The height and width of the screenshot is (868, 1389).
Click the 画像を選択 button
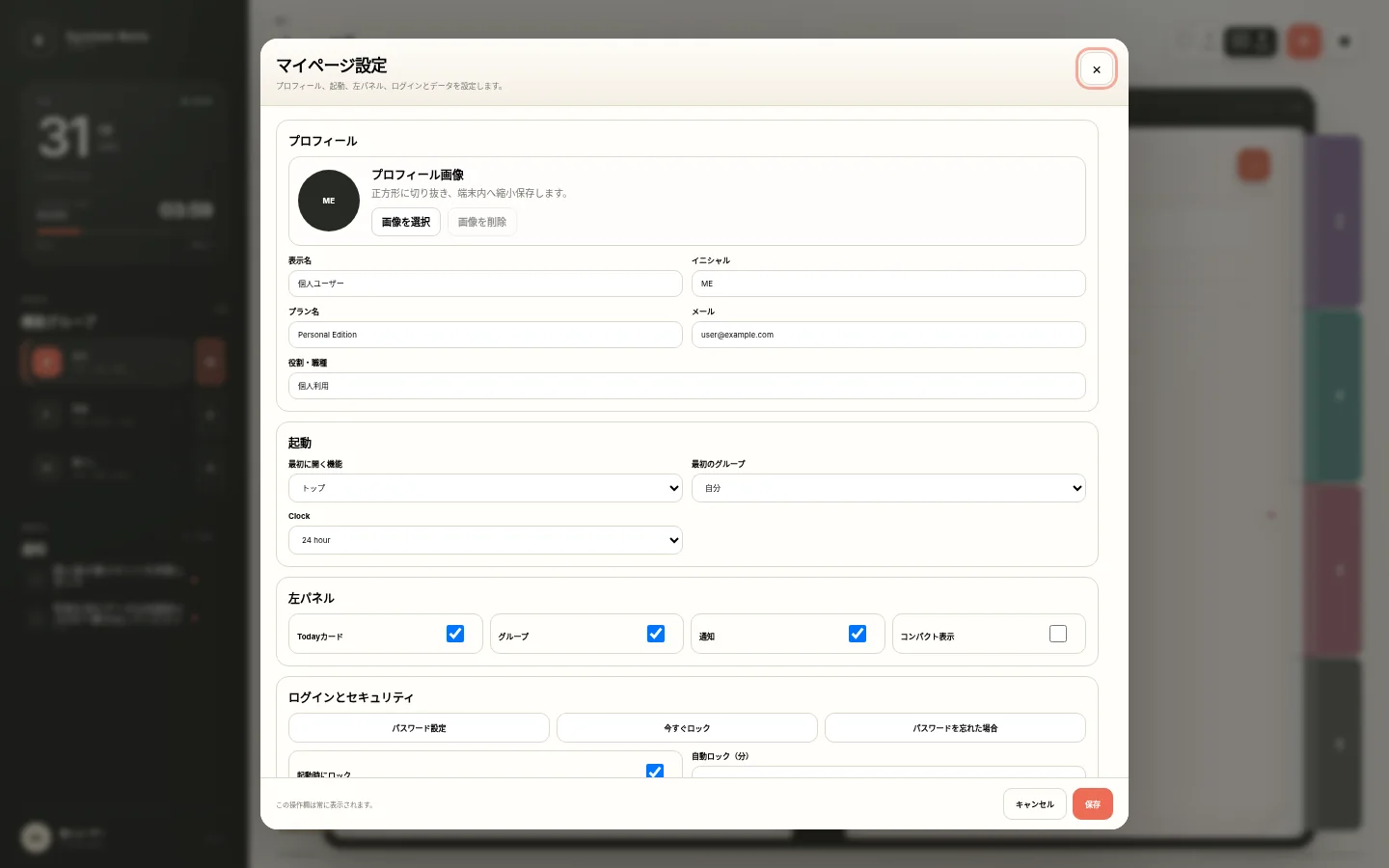pyautogui.click(x=406, y=222)
